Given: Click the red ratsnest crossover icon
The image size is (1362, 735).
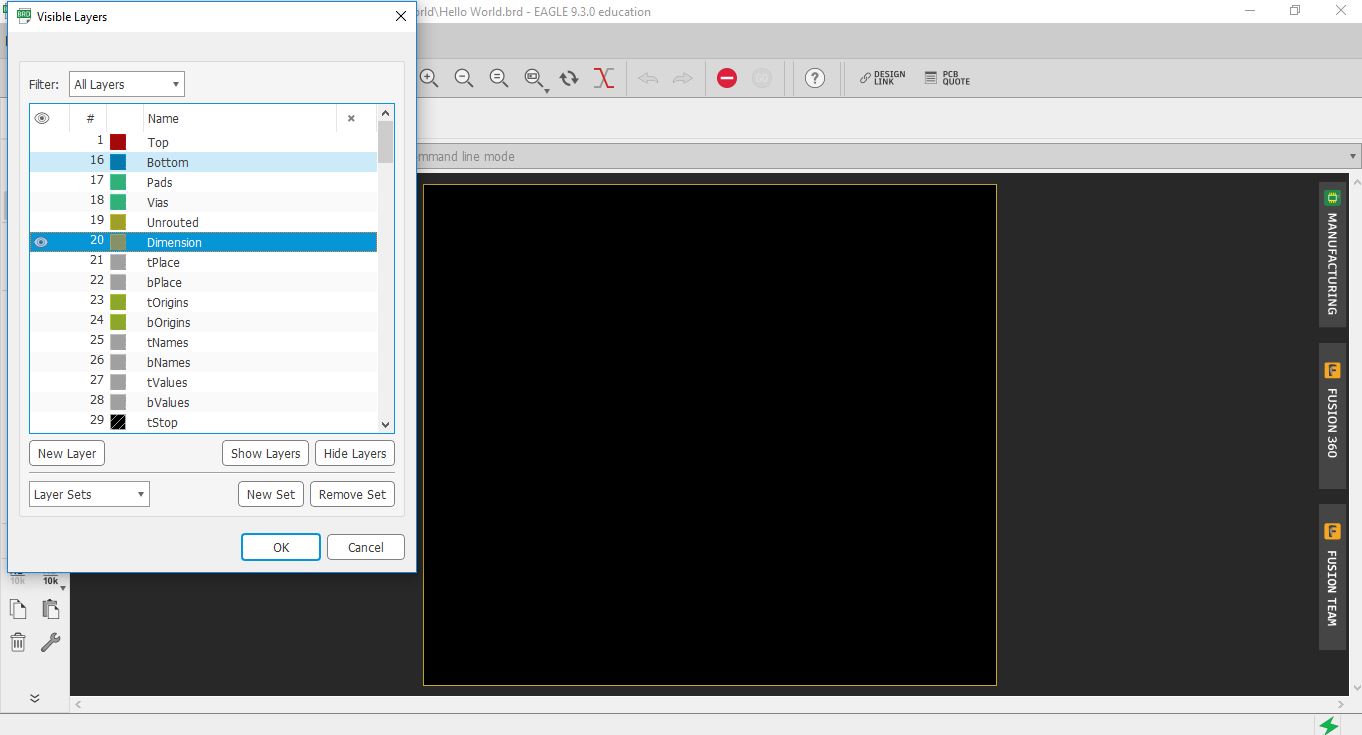Looking at the screenshot, I should [x=604, y=78].
